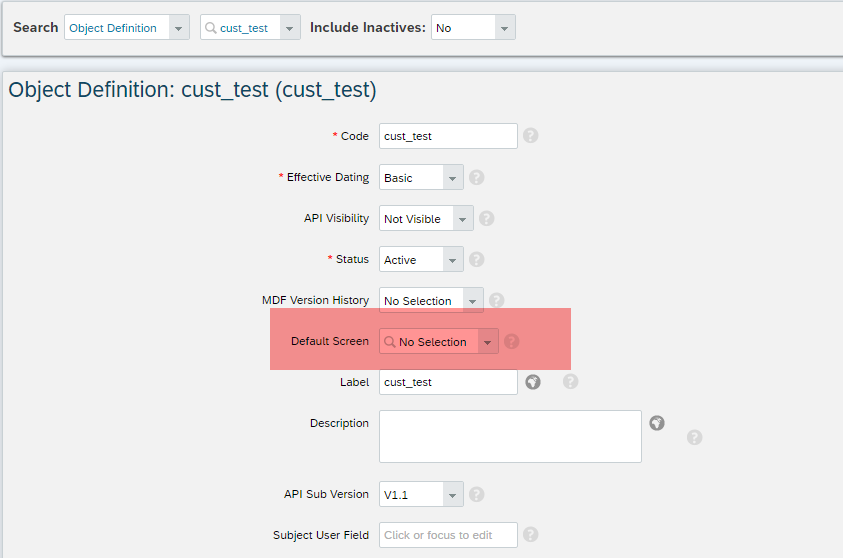Click help icon next to Code field
This screenshot has height=558, width=843.
[x=530, y=135]
